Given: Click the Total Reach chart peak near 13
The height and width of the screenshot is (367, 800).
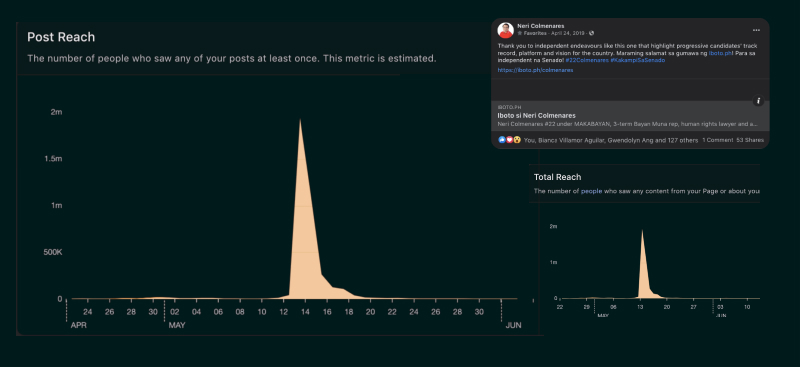Looking at the screenshot, I should coord(642,231).
